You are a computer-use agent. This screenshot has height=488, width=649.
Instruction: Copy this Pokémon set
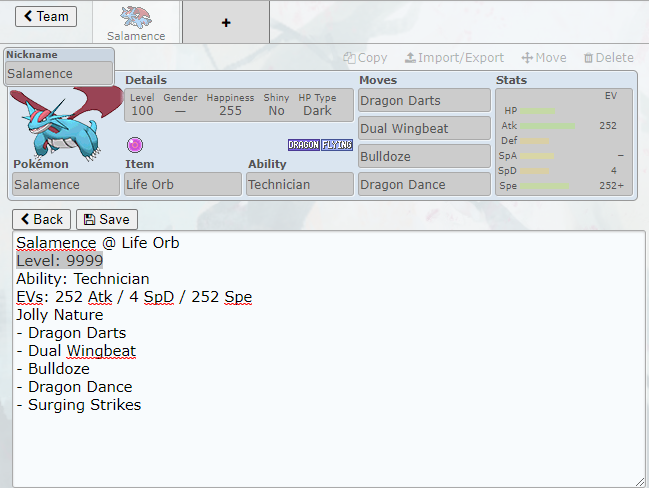coord(365,58)
